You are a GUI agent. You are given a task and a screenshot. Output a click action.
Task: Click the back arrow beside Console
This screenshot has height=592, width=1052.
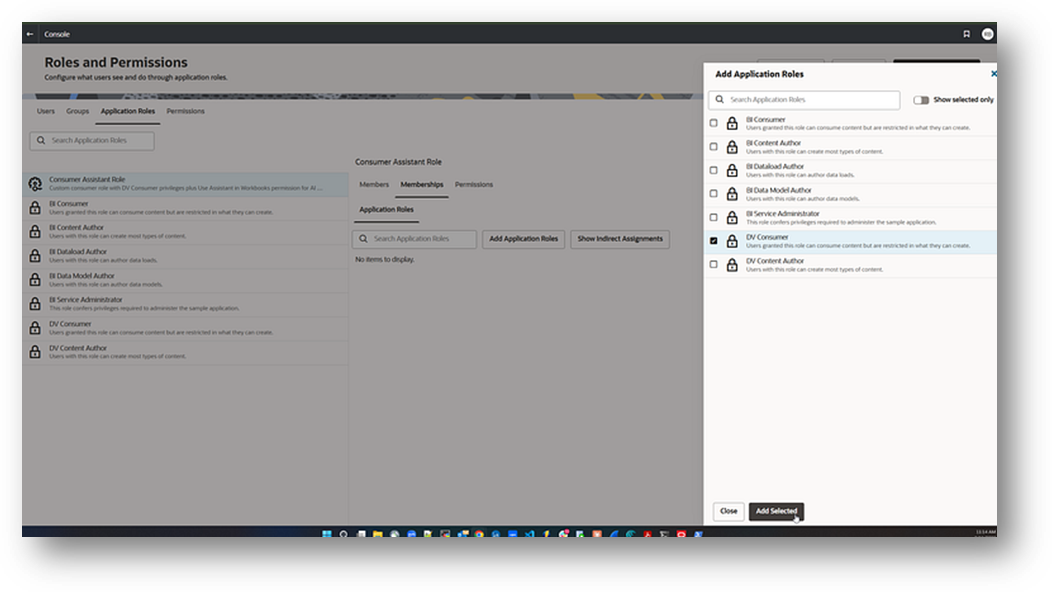tap(30, 34)
